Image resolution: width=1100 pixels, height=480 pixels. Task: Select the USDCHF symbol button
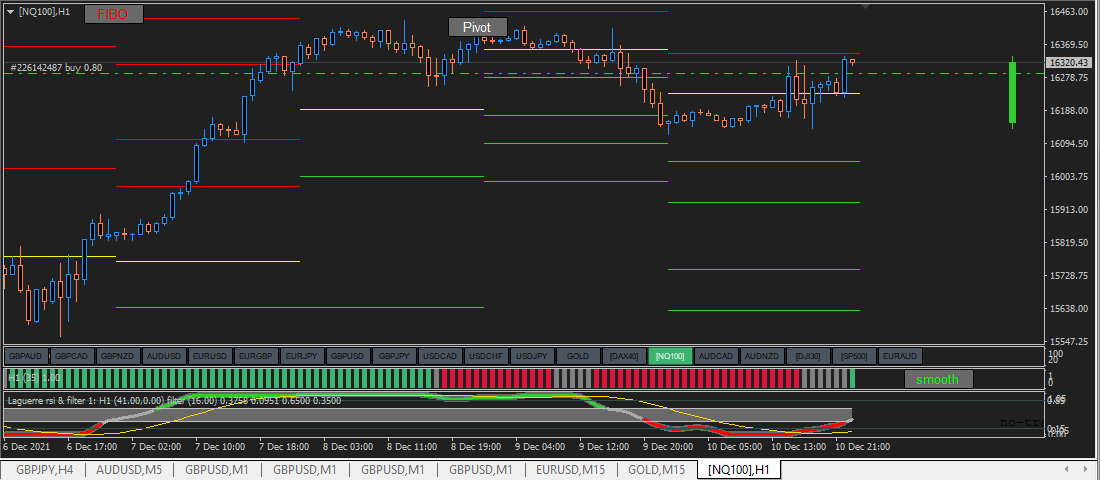[x=486, y=356]
